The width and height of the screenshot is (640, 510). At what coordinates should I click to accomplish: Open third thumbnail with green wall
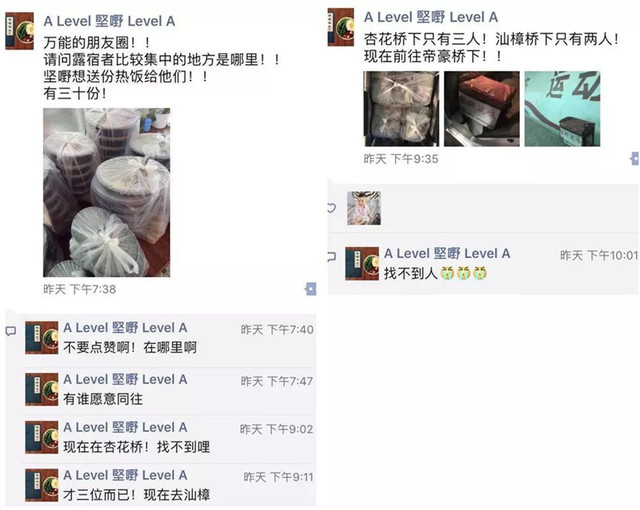pos(562,109)
